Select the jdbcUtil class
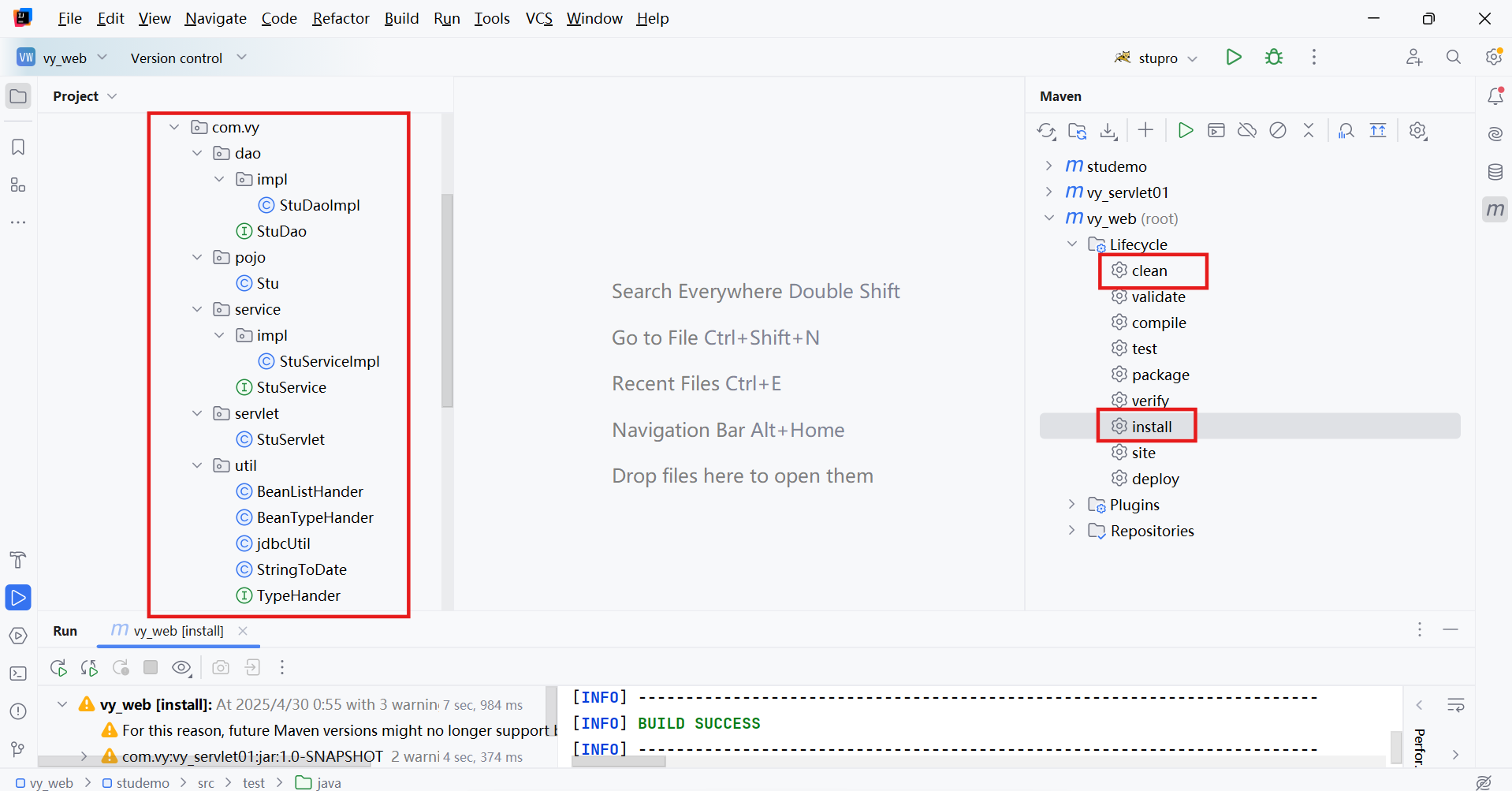The height and width of the screenshot is (791, 1512). 283,543
